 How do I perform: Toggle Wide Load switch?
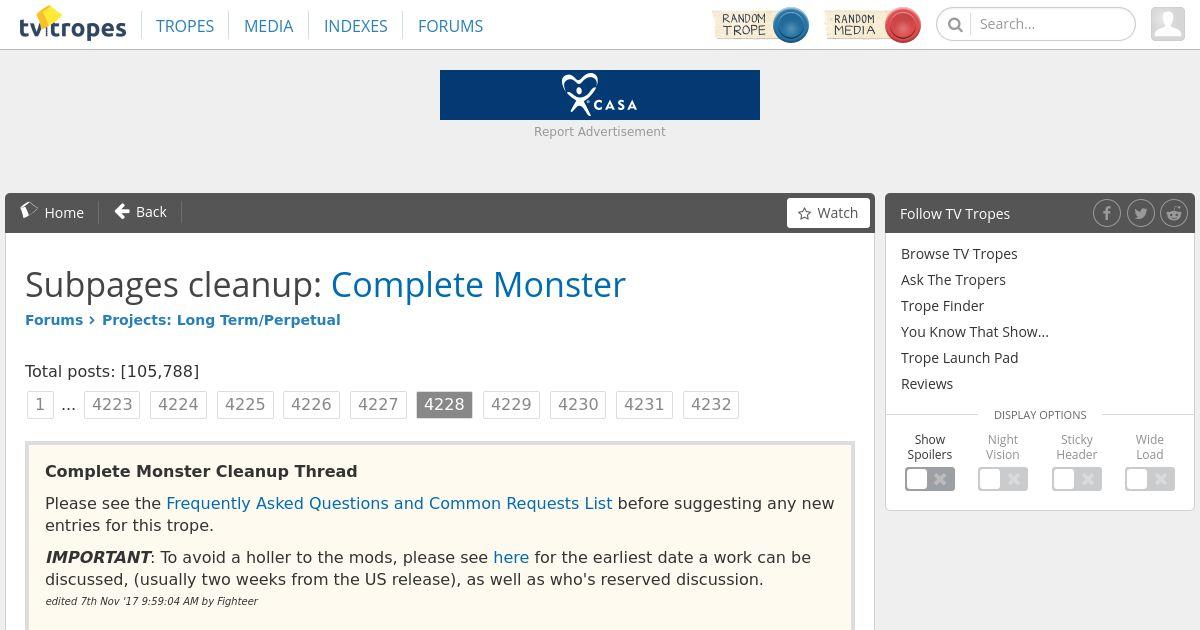coord(1150,479)
